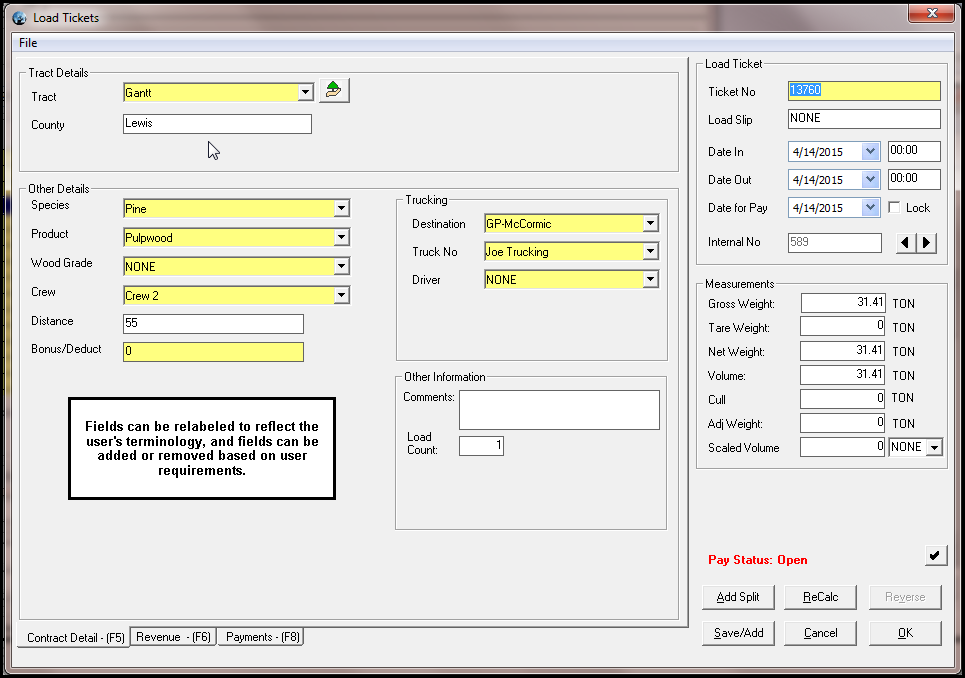Switch to Revenue (F6) tab
The width and height of the screenshot is (965, 678).
pyautogui.click(x=174, y=637)
